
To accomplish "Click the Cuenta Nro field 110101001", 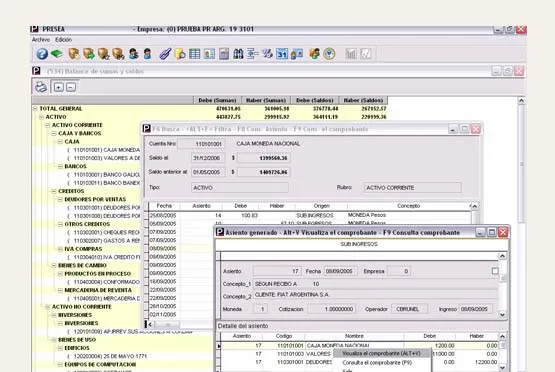I will point(201,144).
